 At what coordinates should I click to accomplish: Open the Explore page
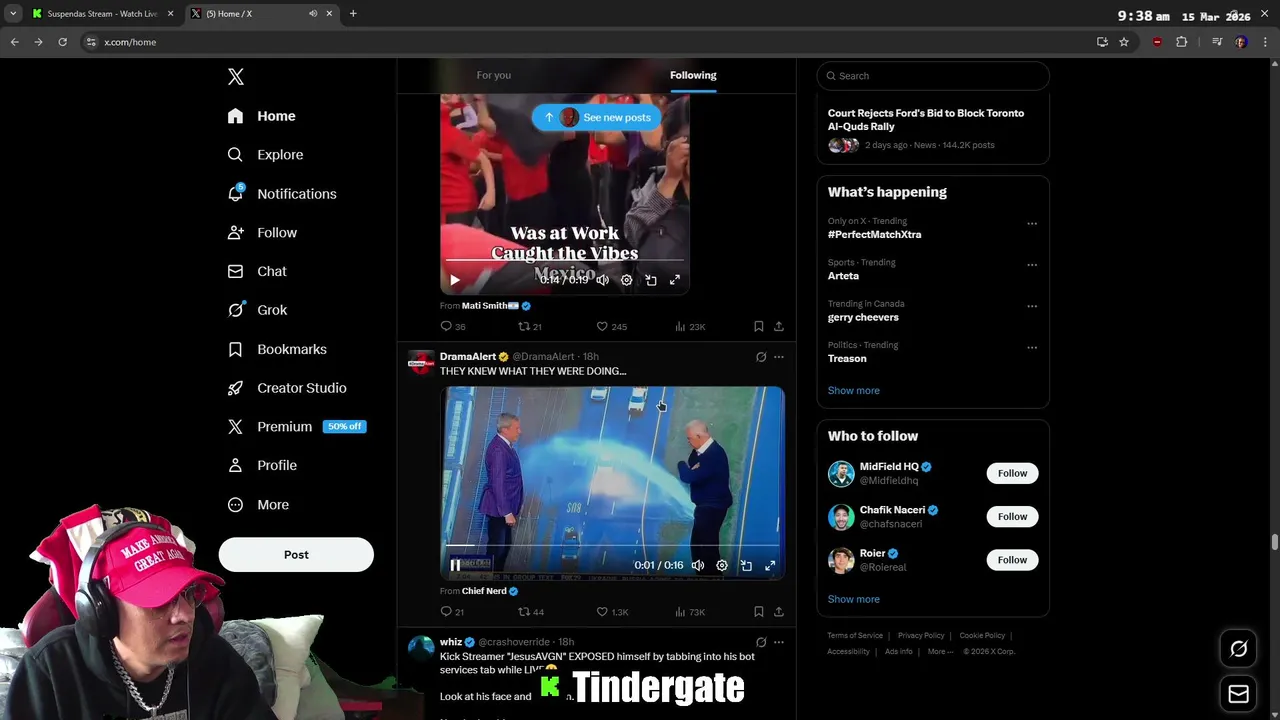click(x=265, y=155)
